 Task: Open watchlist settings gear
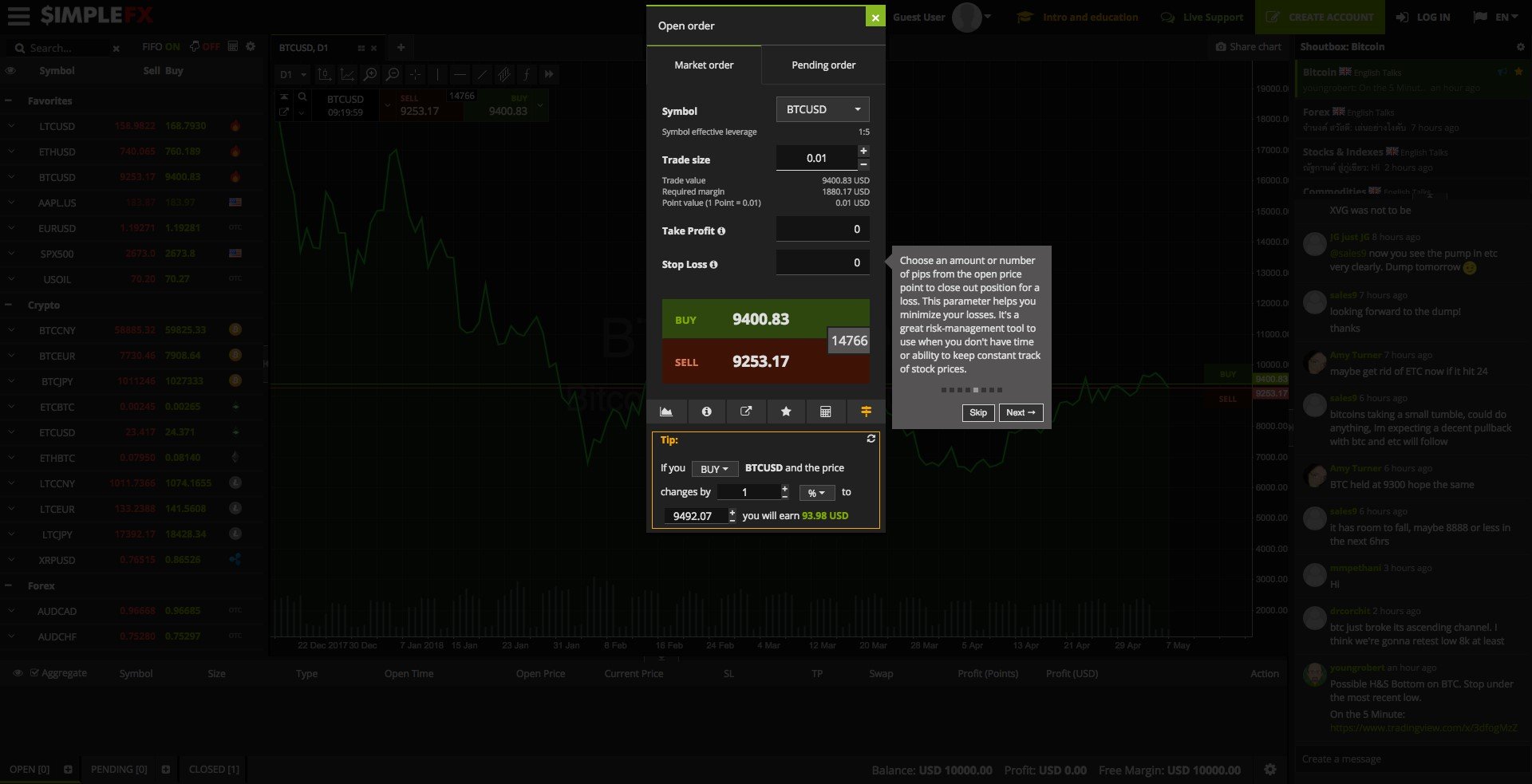[x=251, y=46]
